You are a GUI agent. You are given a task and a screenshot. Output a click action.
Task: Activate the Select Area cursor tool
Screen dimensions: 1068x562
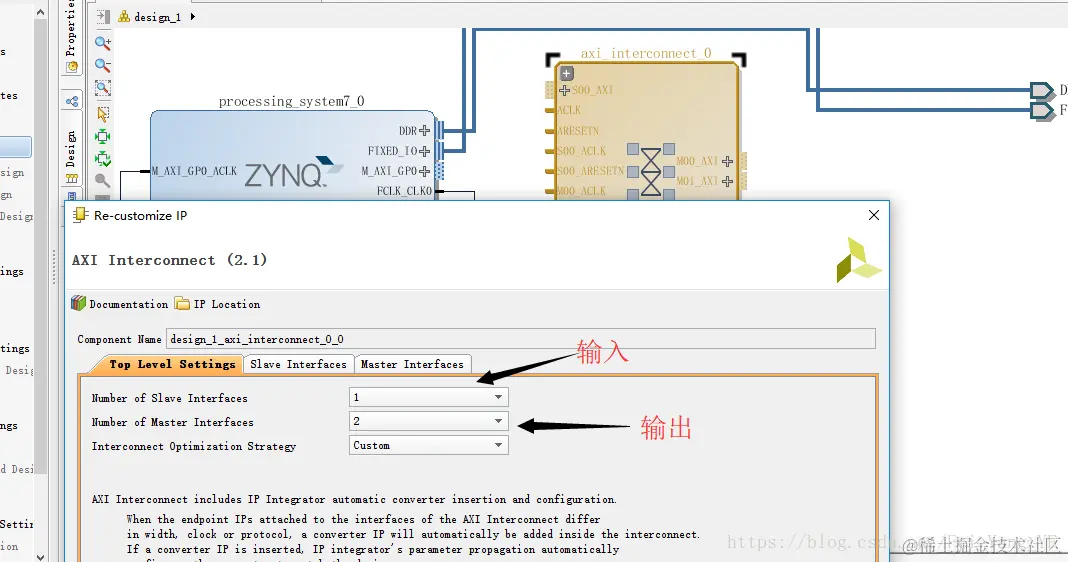click(103, 114)
